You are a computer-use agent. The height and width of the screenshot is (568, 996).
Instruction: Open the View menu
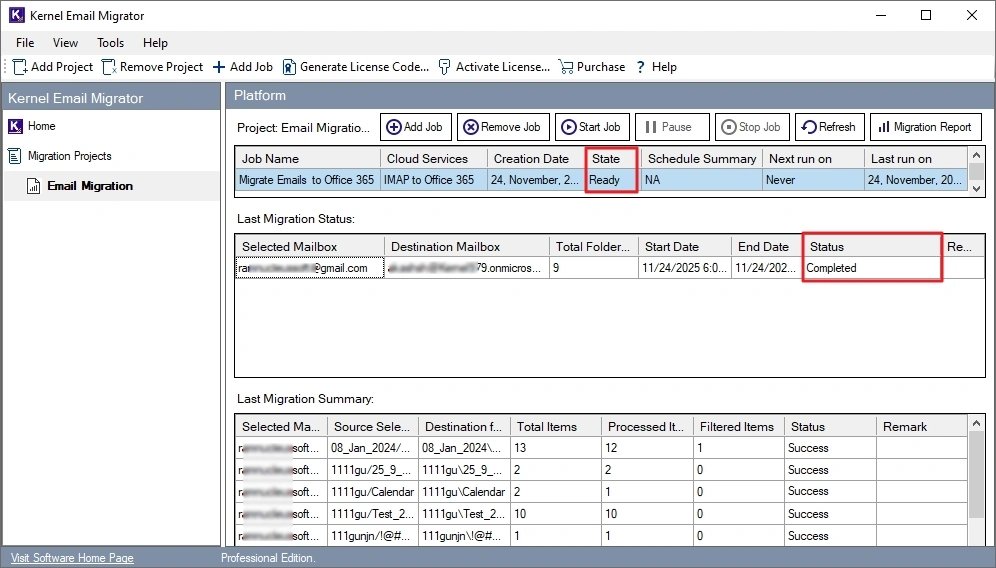(x=65, y=43)
